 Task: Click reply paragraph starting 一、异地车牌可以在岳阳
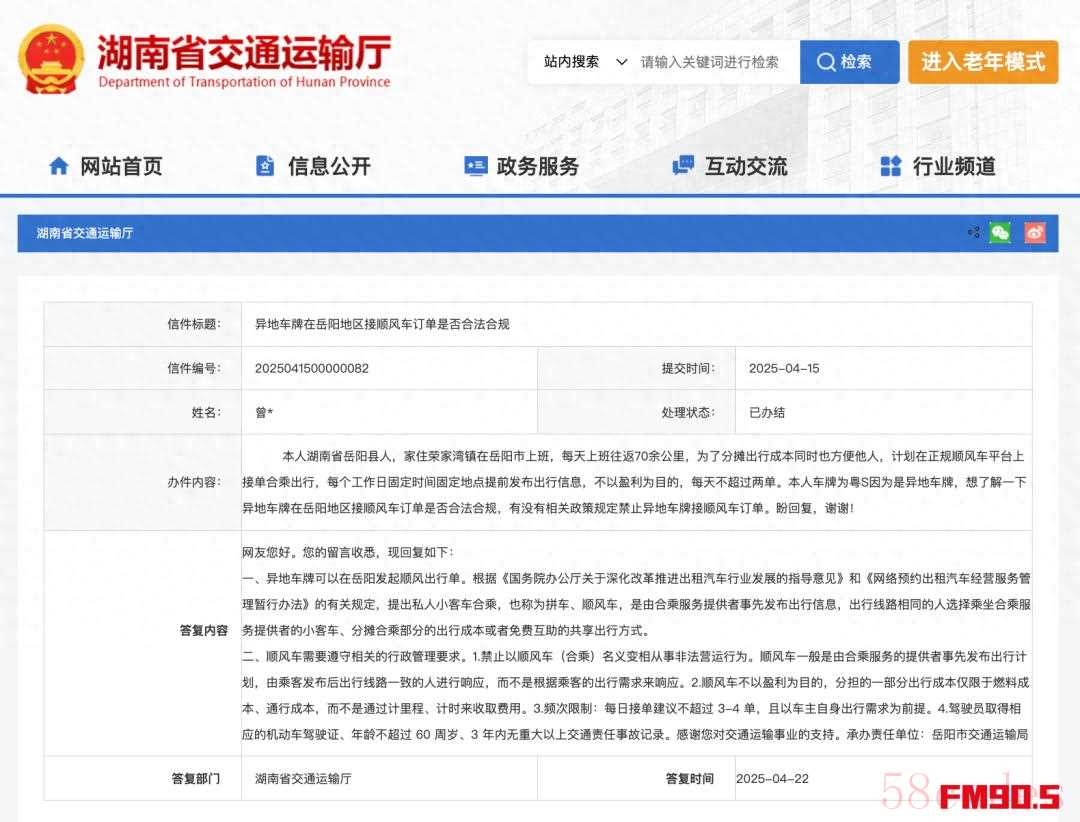636,604
